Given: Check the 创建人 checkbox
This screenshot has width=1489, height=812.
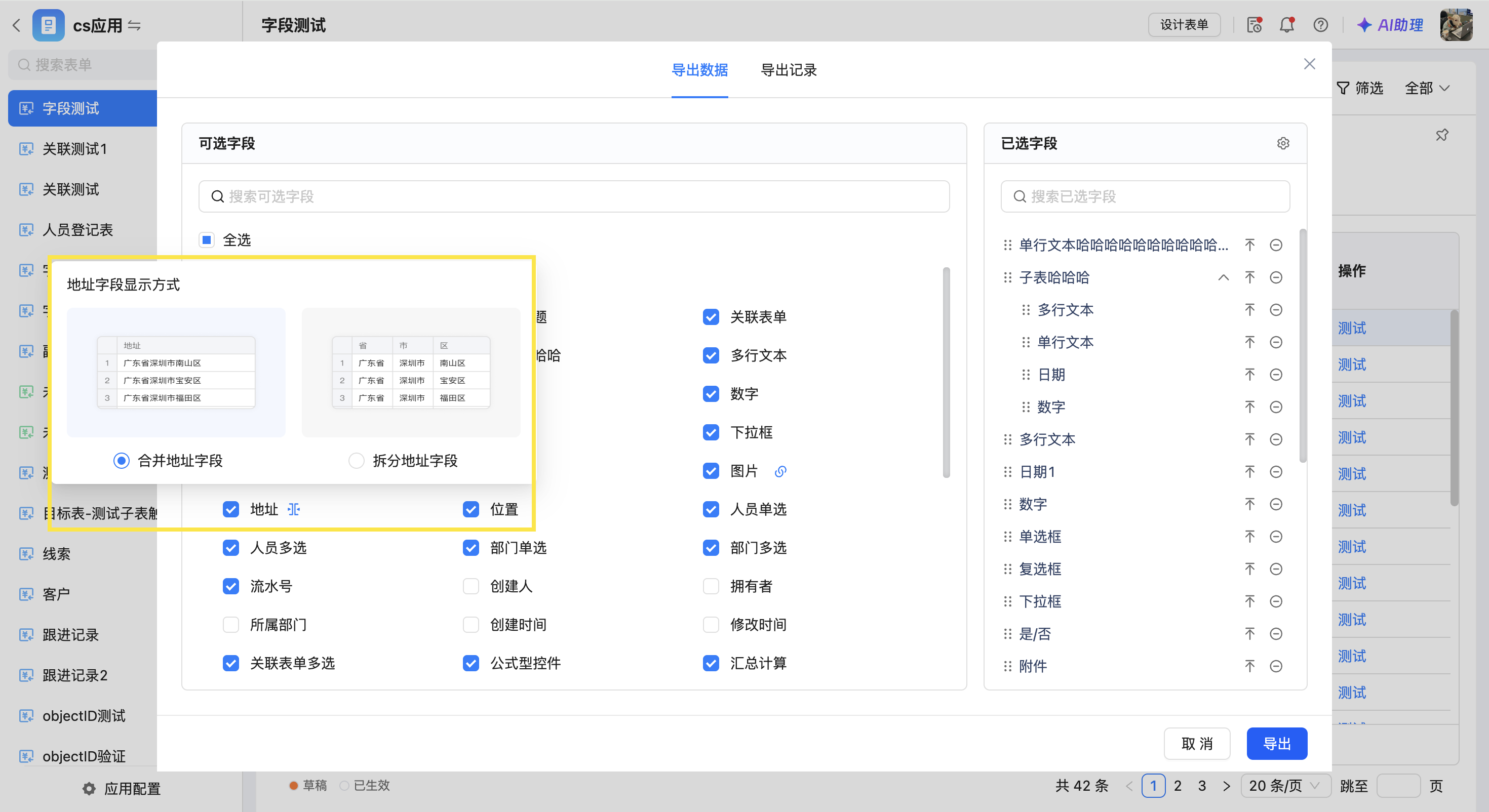Looking at the screenshot, I should [x=471, y=586].
